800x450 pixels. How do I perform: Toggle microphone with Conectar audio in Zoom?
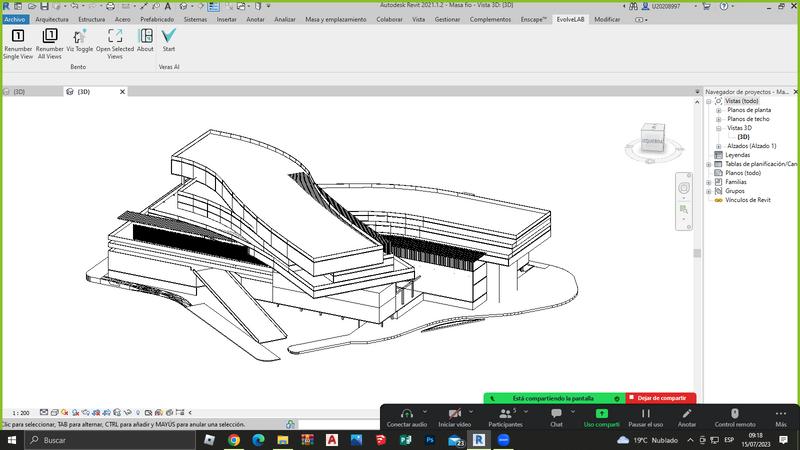click(407, 414)
